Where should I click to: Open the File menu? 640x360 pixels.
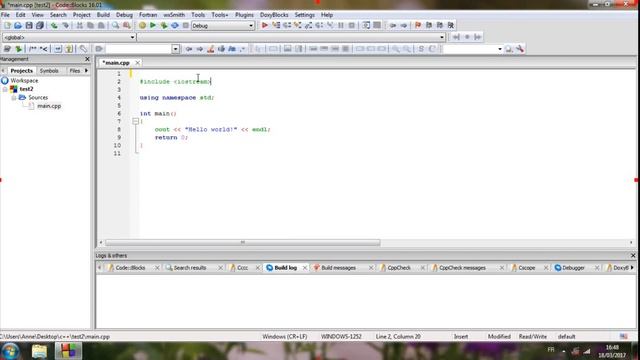coord(5,15)
